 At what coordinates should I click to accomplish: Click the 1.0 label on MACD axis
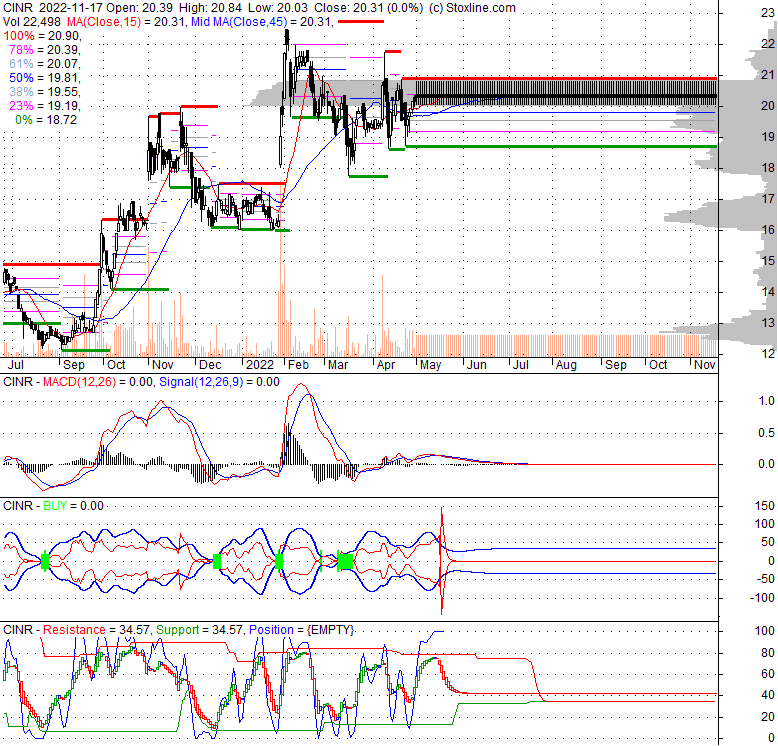pos(767,401)
